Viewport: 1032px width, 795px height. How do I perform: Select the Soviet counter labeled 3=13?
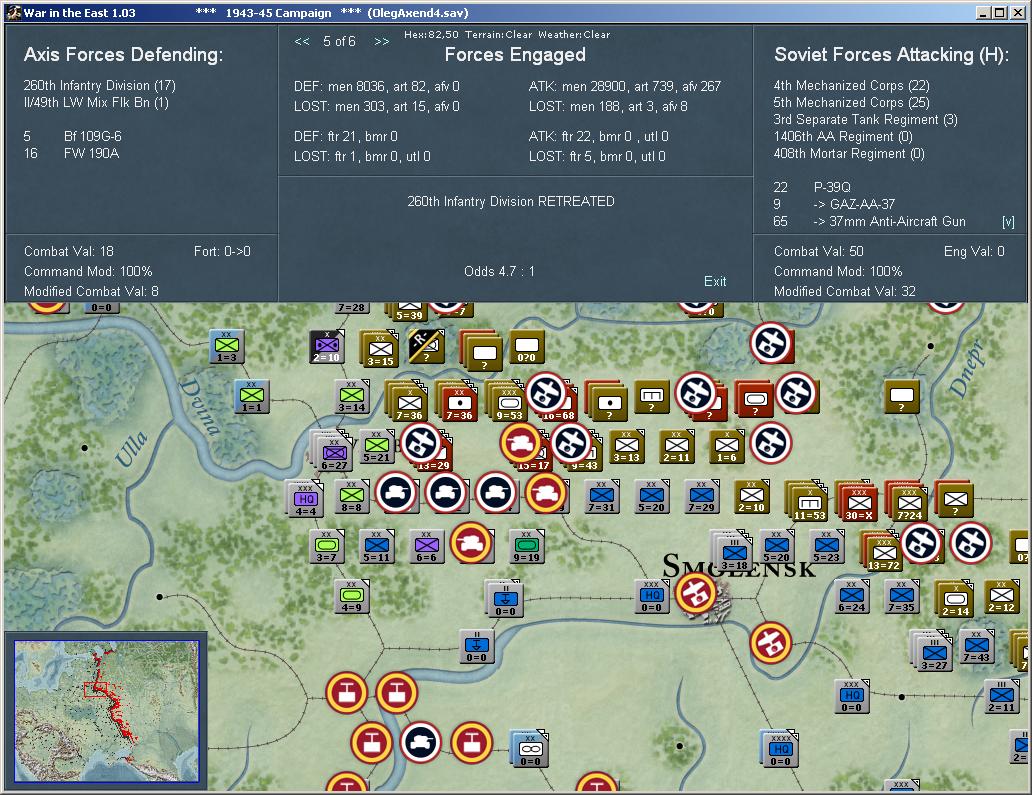627,447
